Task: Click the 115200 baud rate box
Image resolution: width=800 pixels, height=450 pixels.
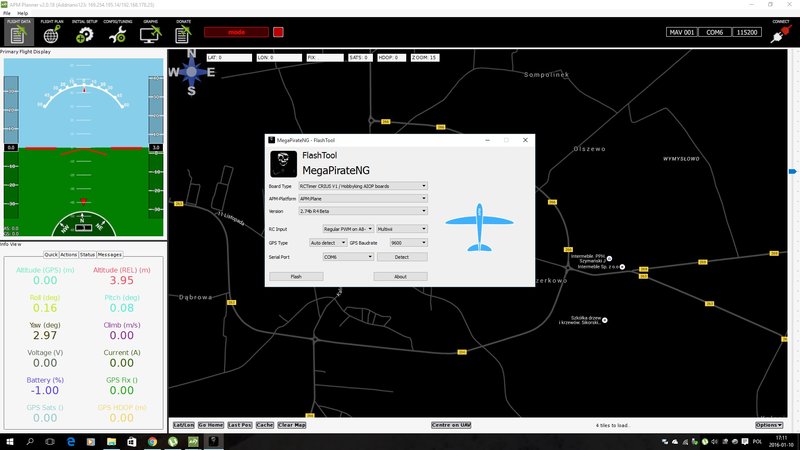Action: pyautogui.click(x=747, y=32)
